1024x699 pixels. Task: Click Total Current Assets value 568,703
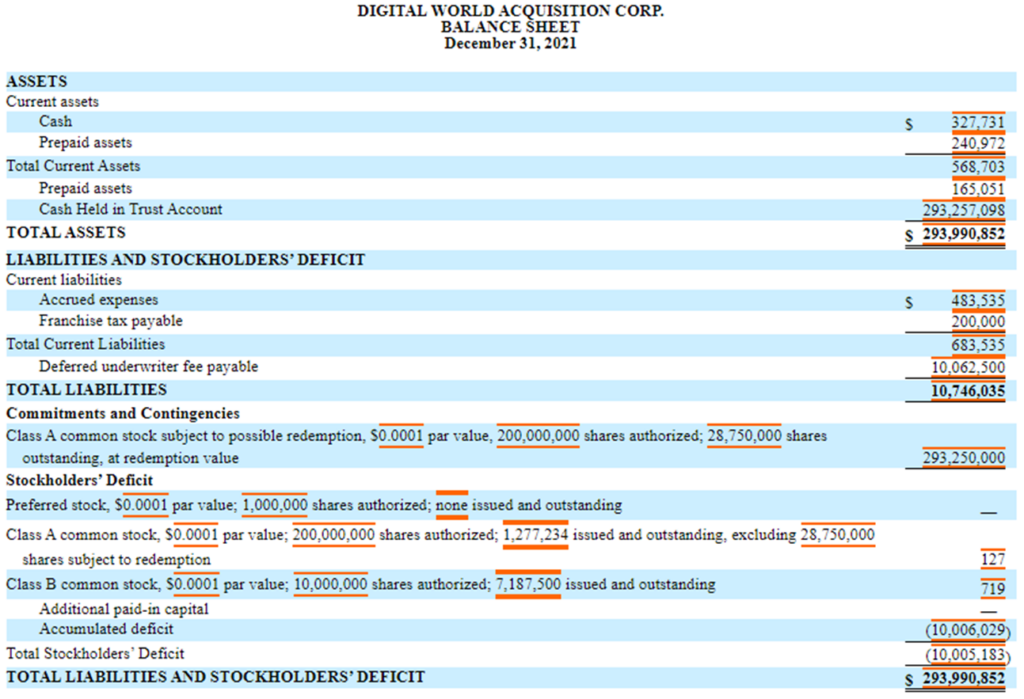pyautogui.click(x=978, y=167)
